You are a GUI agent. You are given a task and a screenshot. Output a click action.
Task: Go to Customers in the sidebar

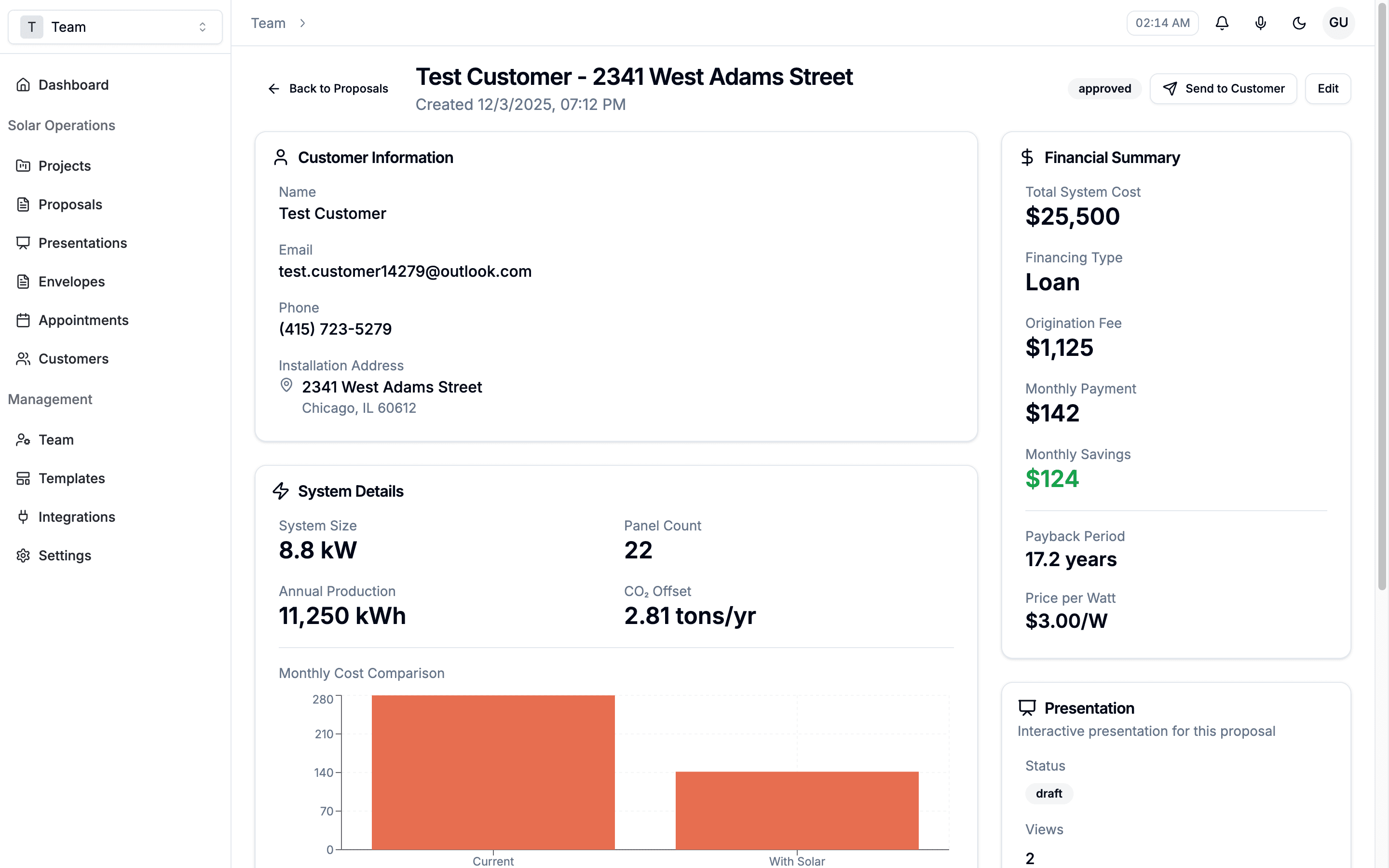point(73,359)
